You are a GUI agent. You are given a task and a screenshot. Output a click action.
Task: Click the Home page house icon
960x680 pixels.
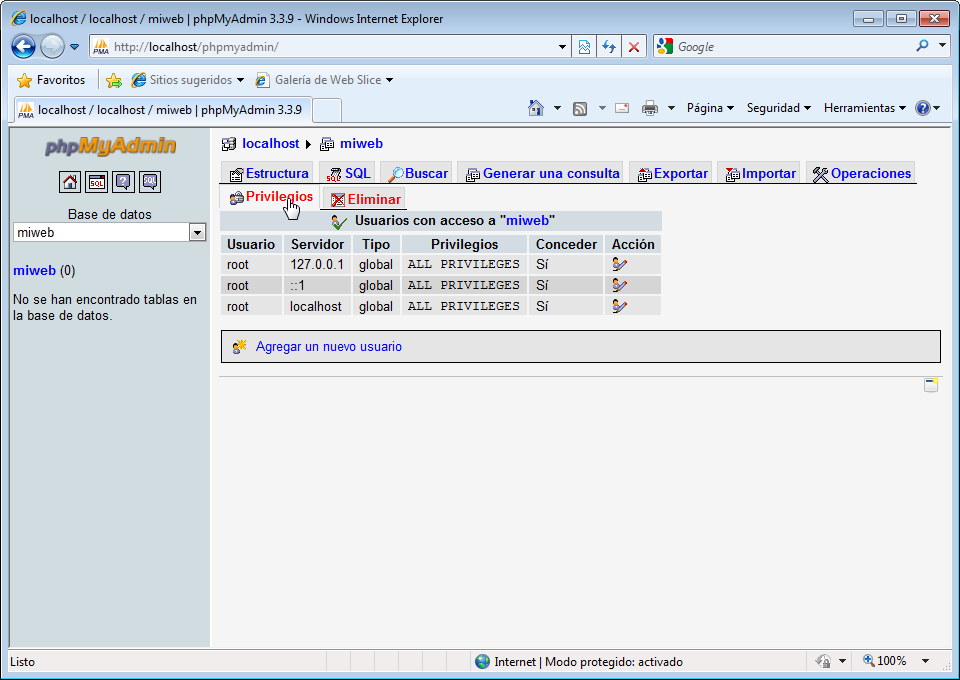point(536,108)
